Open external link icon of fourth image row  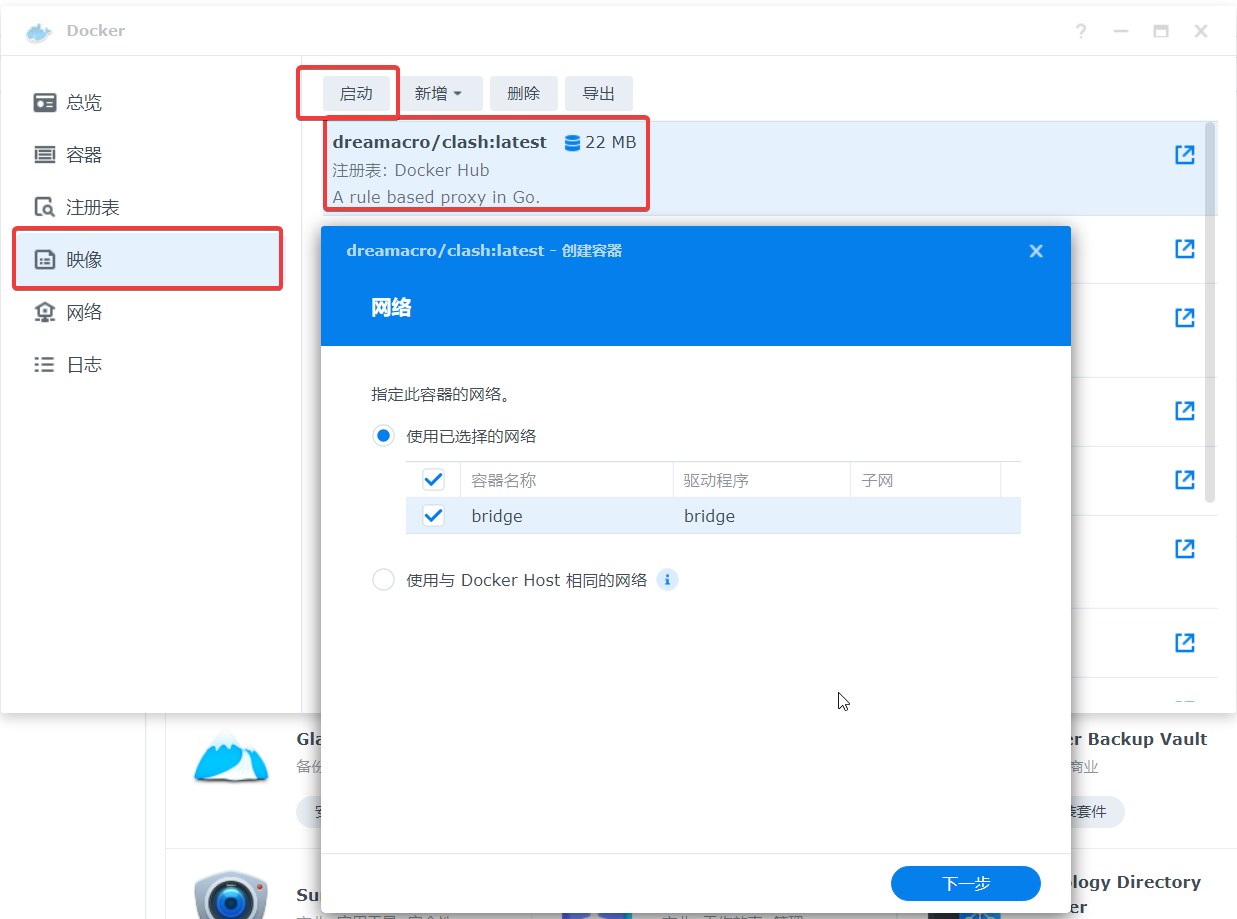1184,410
